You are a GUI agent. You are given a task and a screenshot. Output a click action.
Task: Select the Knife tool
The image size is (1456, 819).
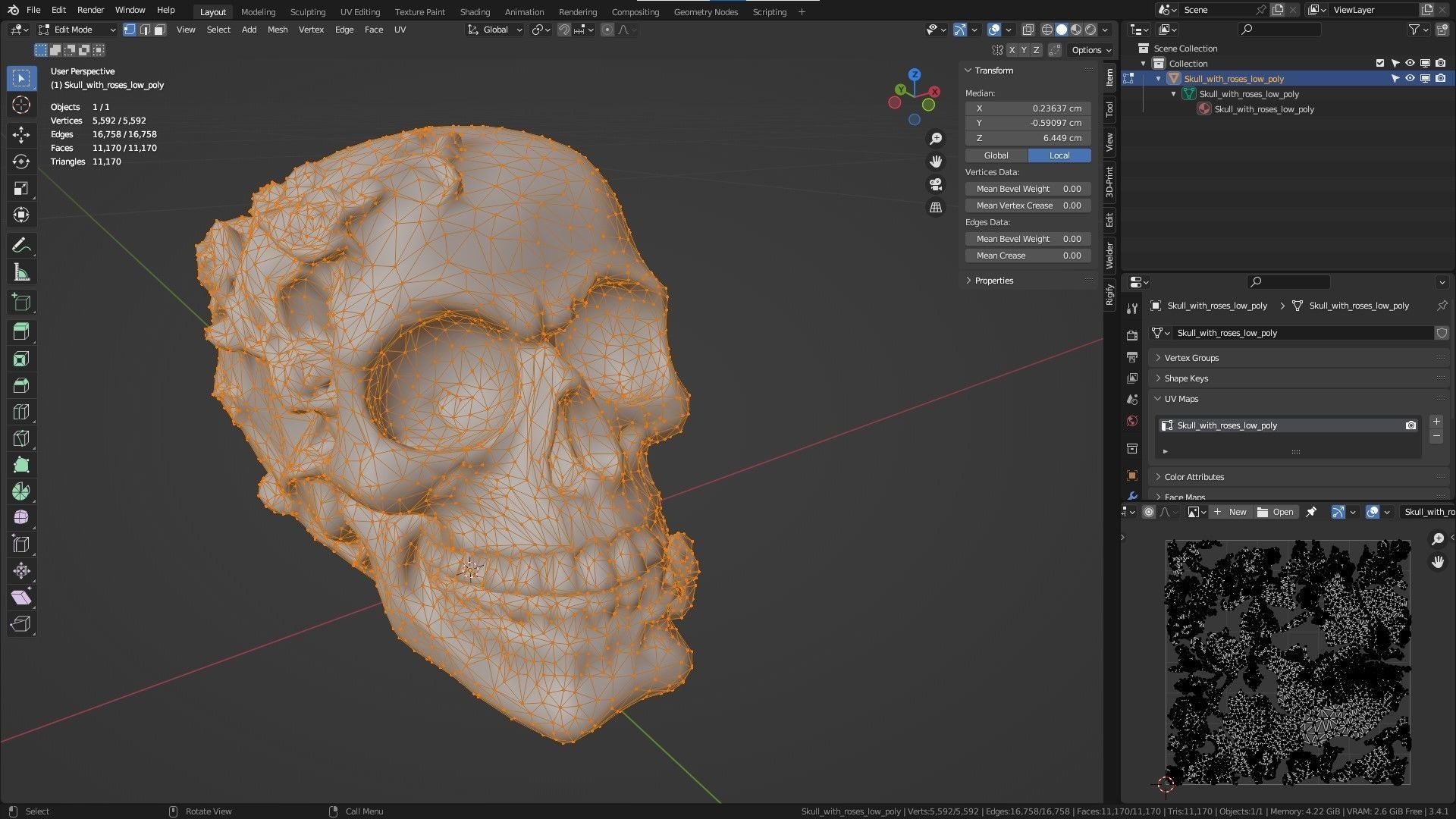point(21,438)
